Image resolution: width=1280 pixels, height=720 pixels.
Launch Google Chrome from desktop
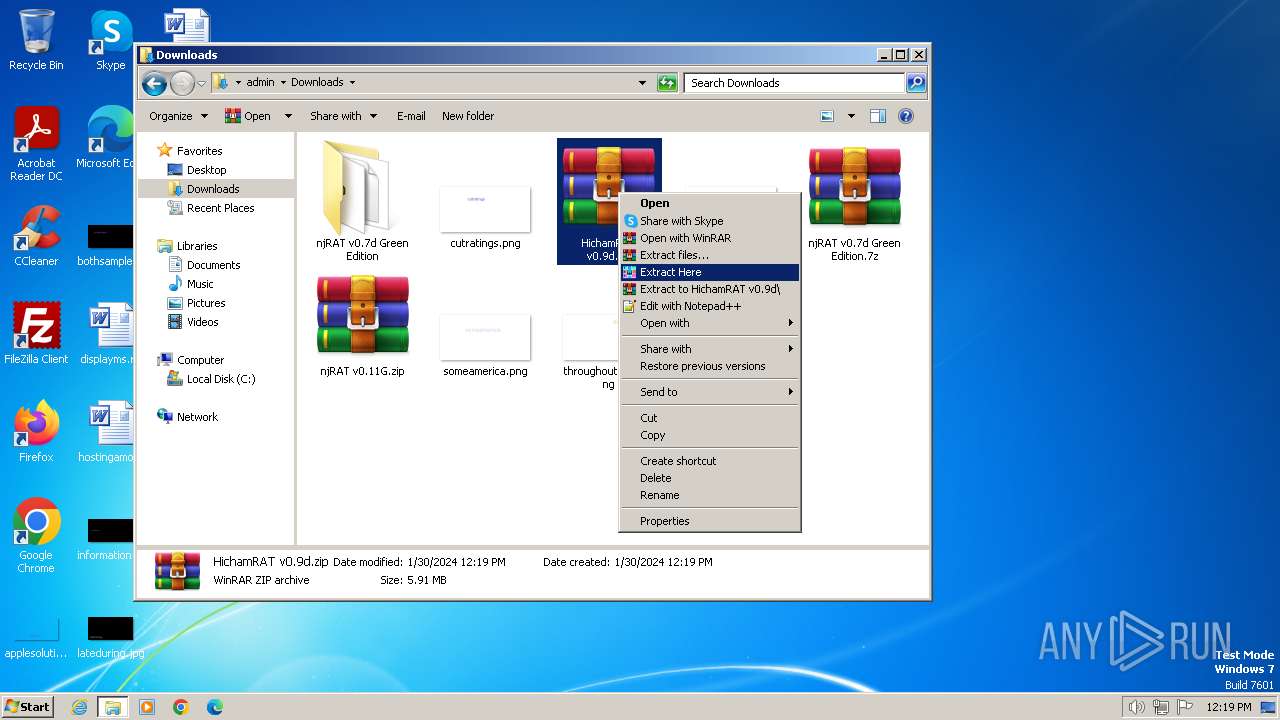pyautogui.click(x=36, y=535)
